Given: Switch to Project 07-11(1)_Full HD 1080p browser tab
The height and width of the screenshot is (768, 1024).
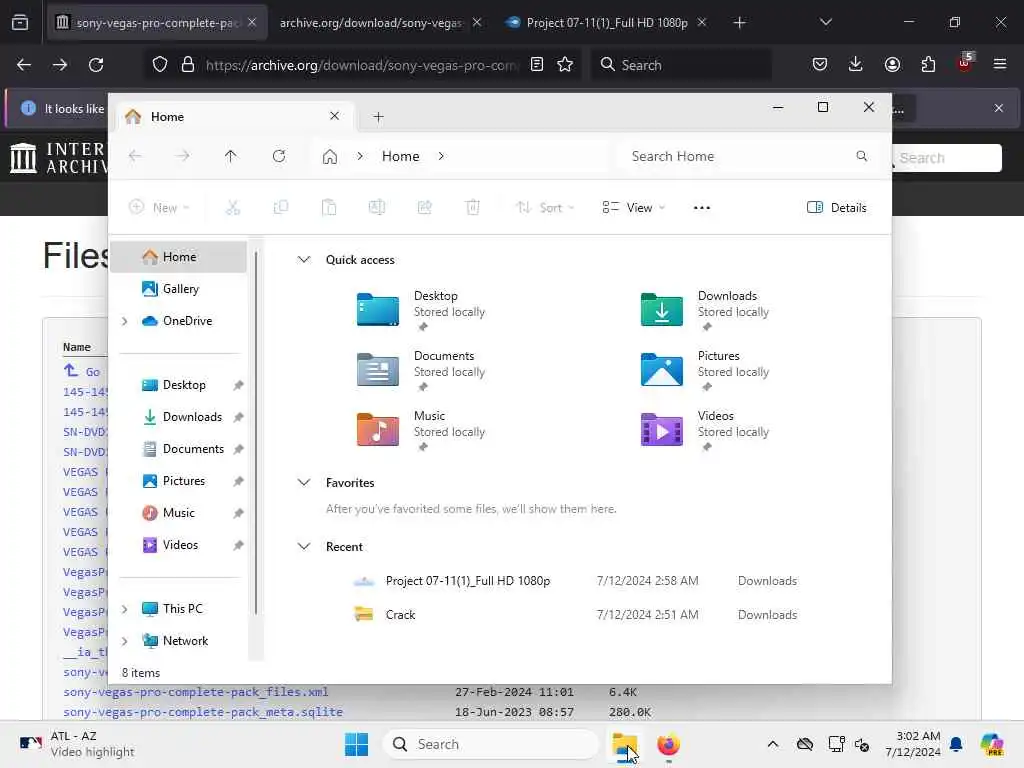Looking at the screenshot, I should (607, 23).
